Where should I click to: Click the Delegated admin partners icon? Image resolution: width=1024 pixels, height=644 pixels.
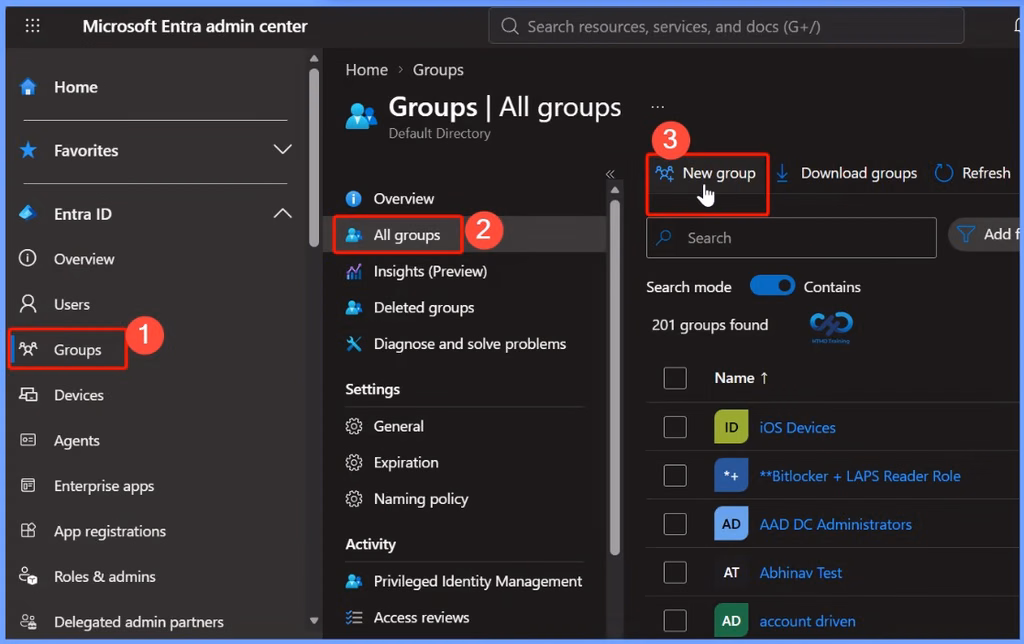point(28,621)
